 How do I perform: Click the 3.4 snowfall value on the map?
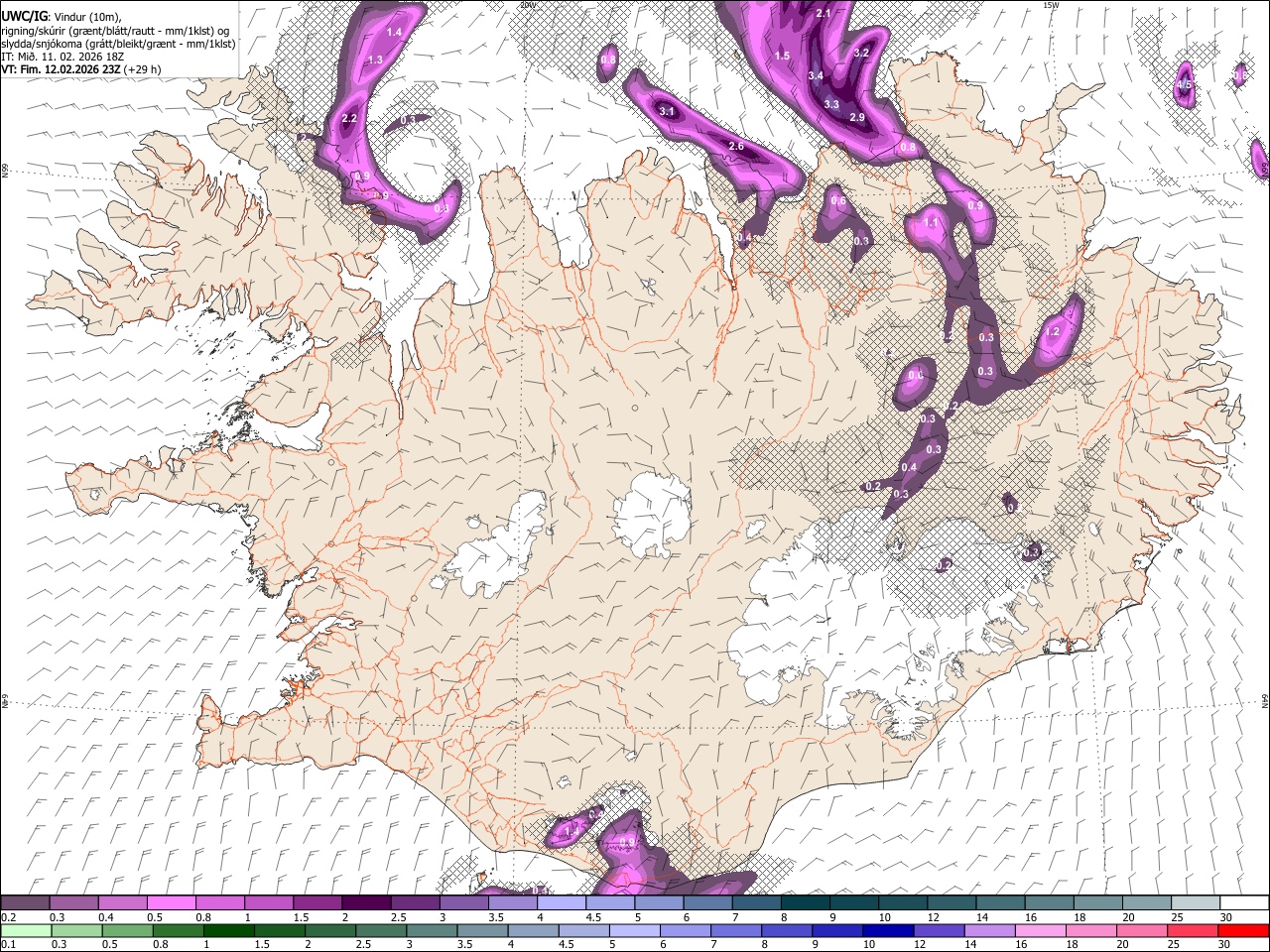[816, 75]
